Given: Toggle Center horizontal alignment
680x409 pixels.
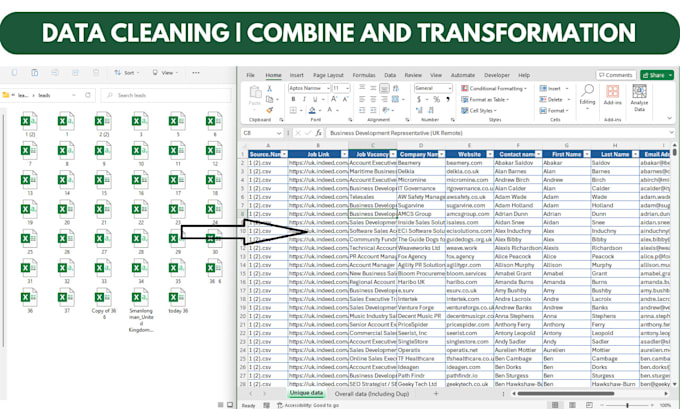Looking at the screenshot, I should point(373,99).
